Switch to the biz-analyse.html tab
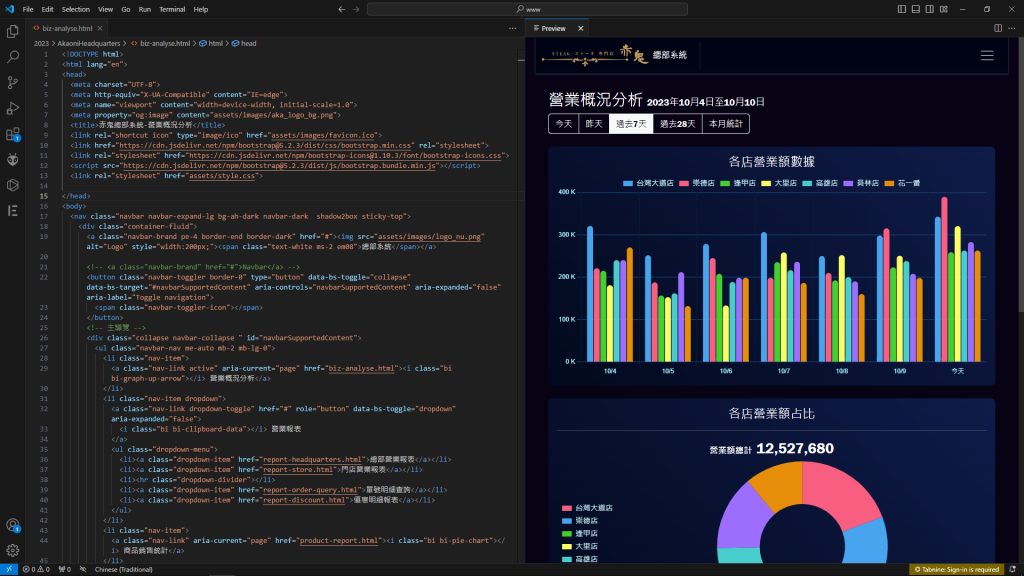This screenshot has width=1024, height=576. click(x=67, y=28)
